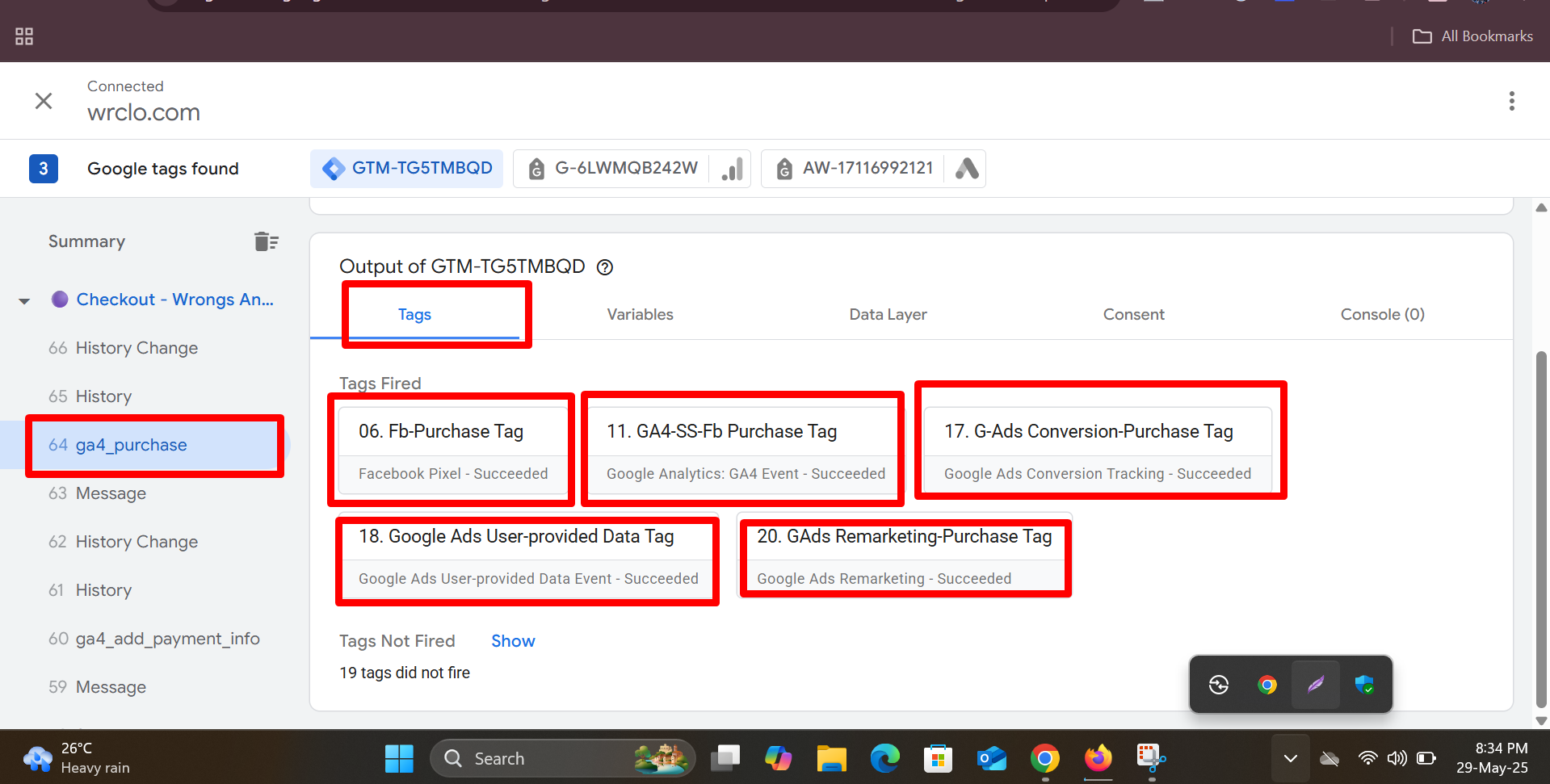
Task: Expand the system tray hidden icons chevron
Action: 1290,758
